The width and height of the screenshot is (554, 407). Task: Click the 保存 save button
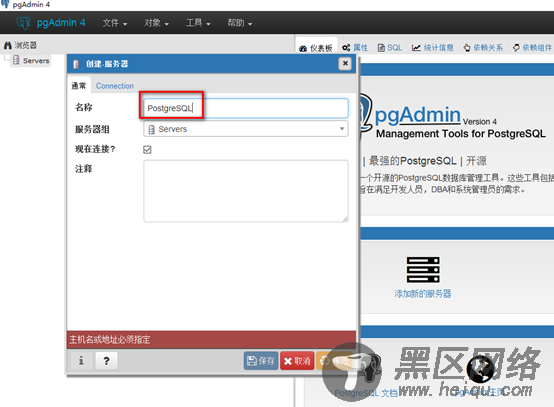tap(261, 361)
